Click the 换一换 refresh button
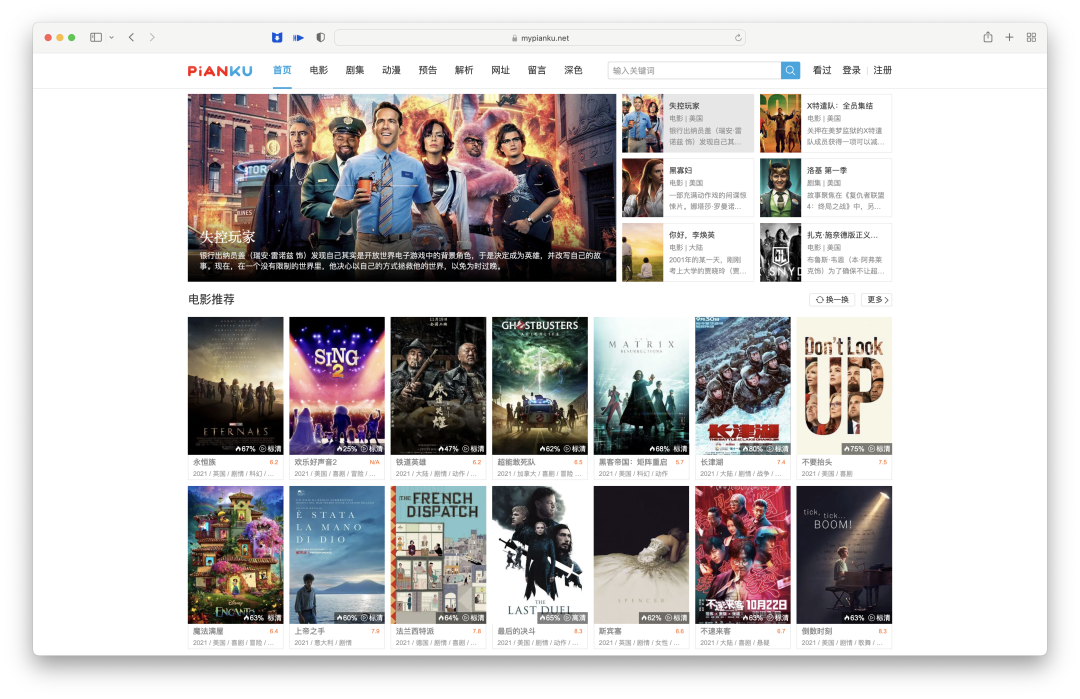This screenshot has width=1080, height=699. [832, 300]
